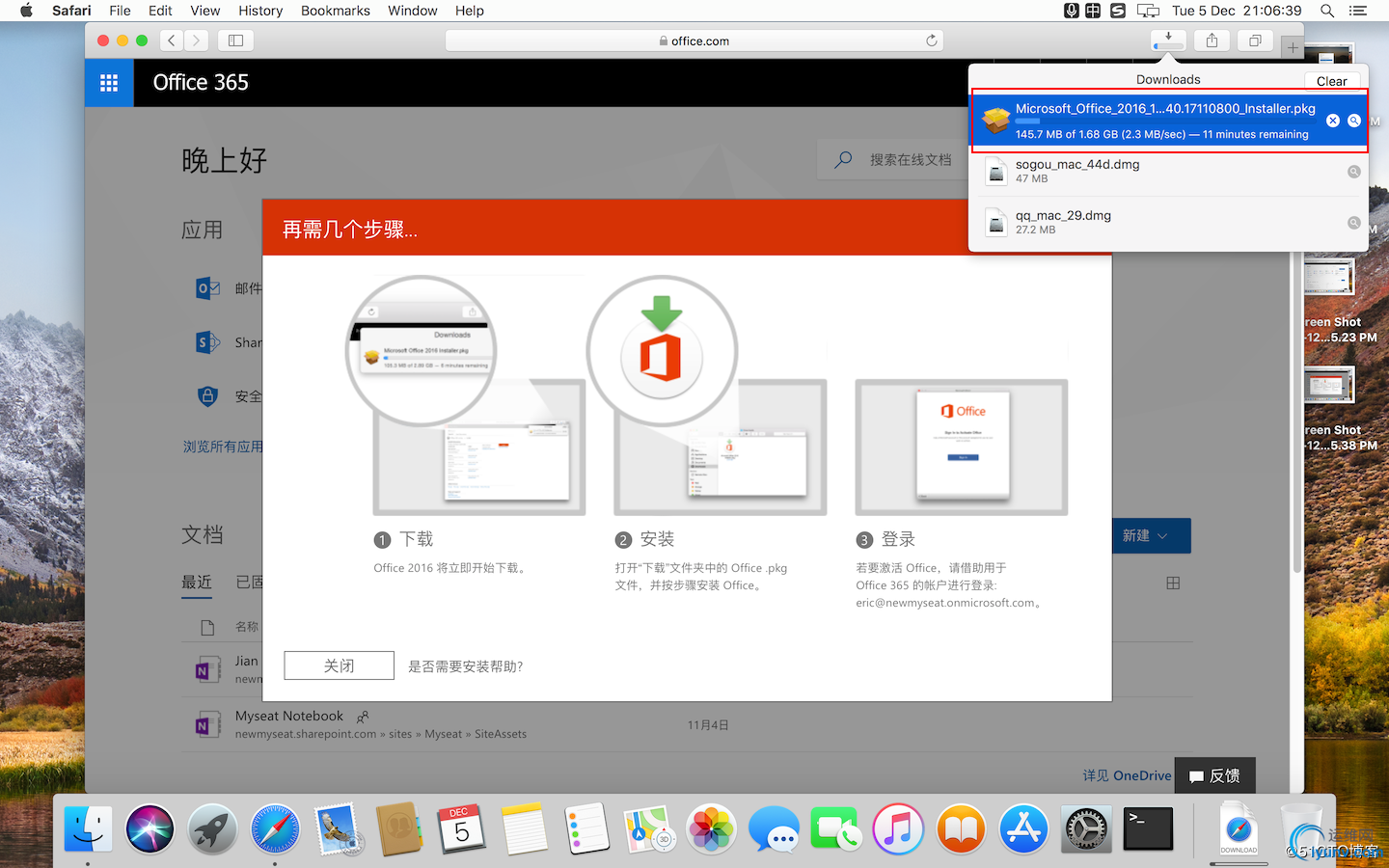Image resolution: width=1389 pixels, height=868 pixels.
Task: Show all tabs overview in Safari
Action: pos(1255,41)
